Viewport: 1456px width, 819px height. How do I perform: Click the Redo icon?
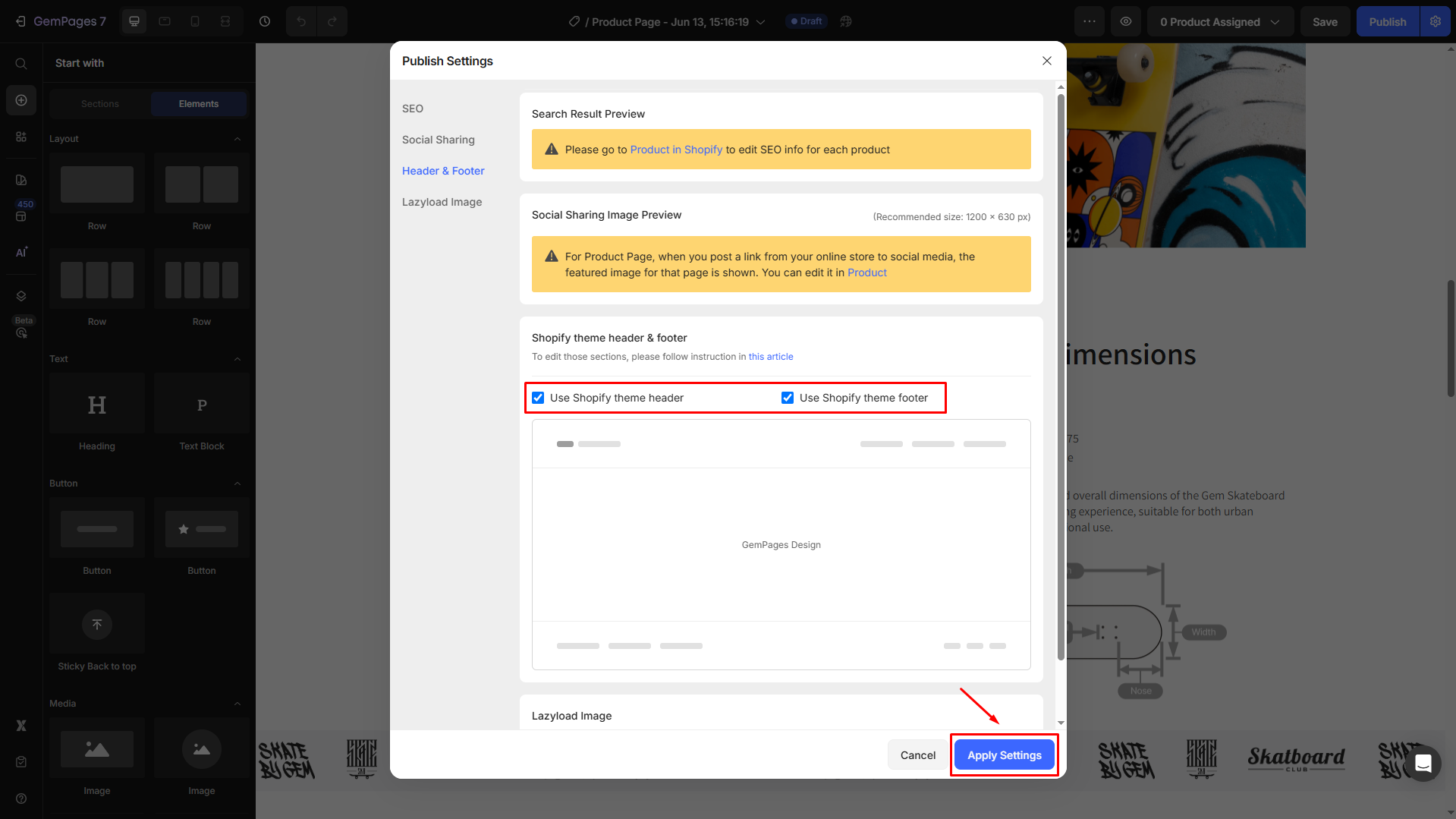click(x=332, y=21)
